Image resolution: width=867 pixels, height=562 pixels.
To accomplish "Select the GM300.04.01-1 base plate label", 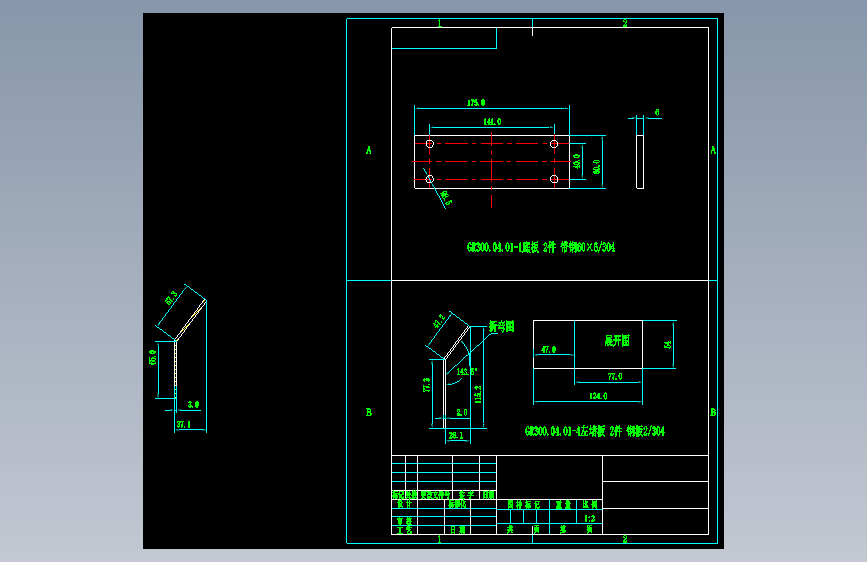I will 541,247.
